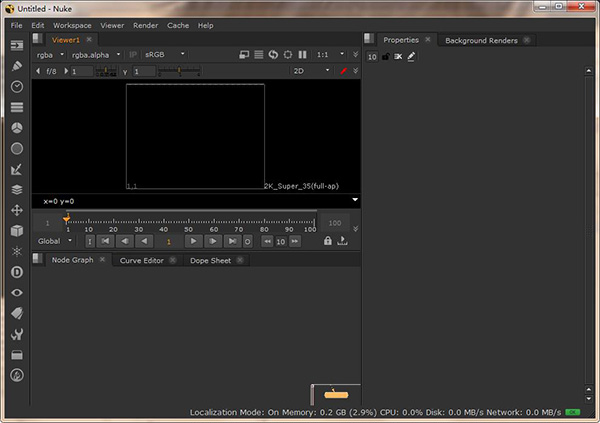Toggle the Properties panel lock icon

[386, 57]
